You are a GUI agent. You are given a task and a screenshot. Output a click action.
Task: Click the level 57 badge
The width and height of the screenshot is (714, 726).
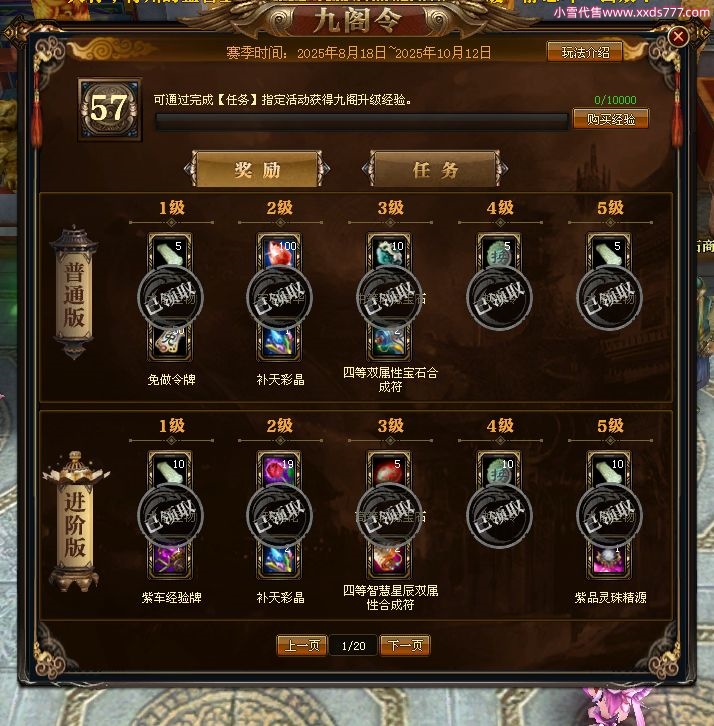coord(110,110)
